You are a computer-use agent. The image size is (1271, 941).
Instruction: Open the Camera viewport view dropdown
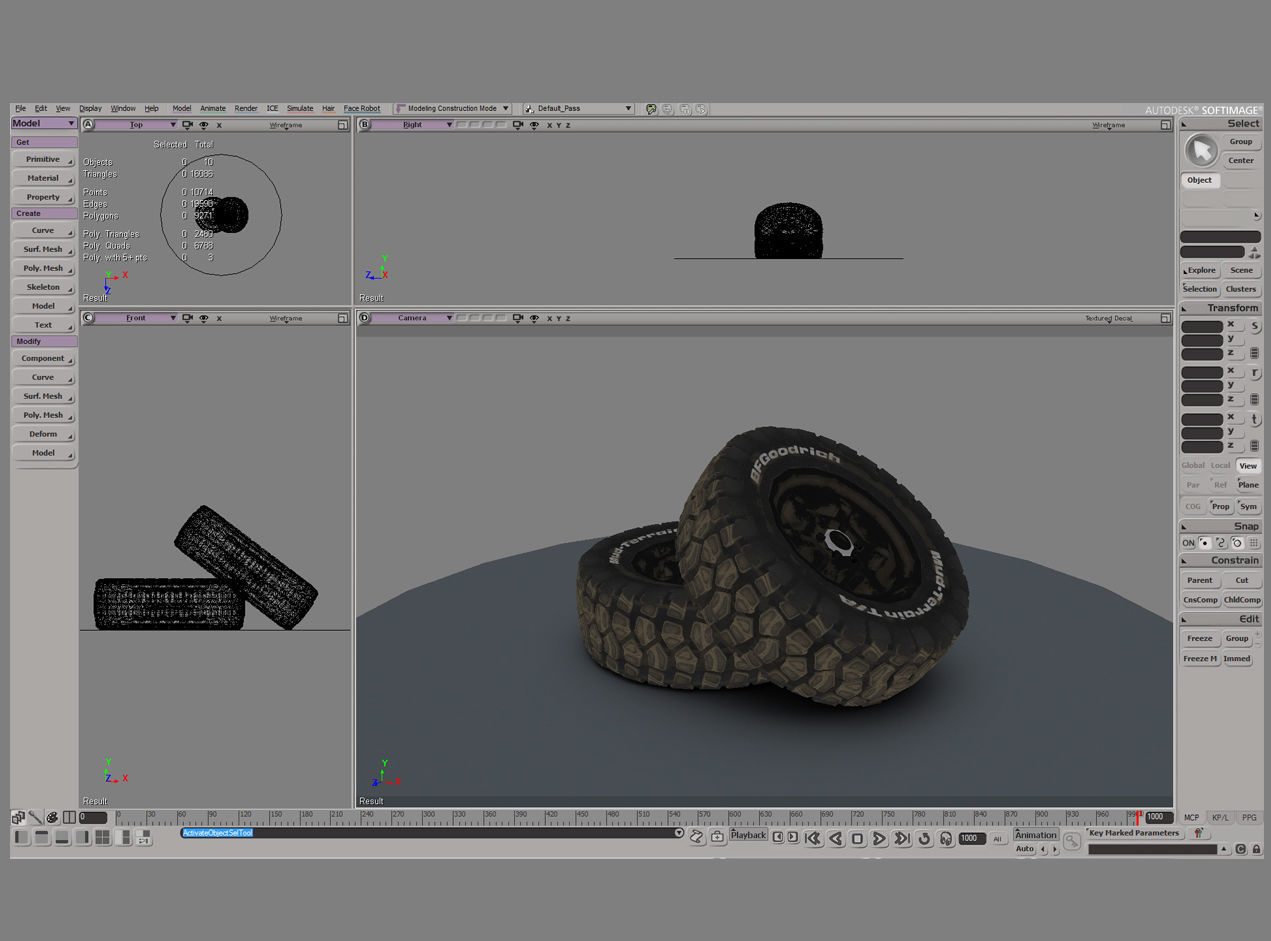(414, 318)
